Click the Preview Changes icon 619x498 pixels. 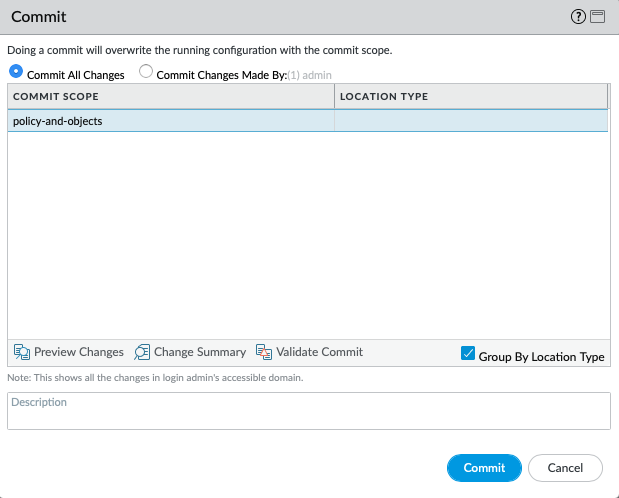(x=22, y=352)
